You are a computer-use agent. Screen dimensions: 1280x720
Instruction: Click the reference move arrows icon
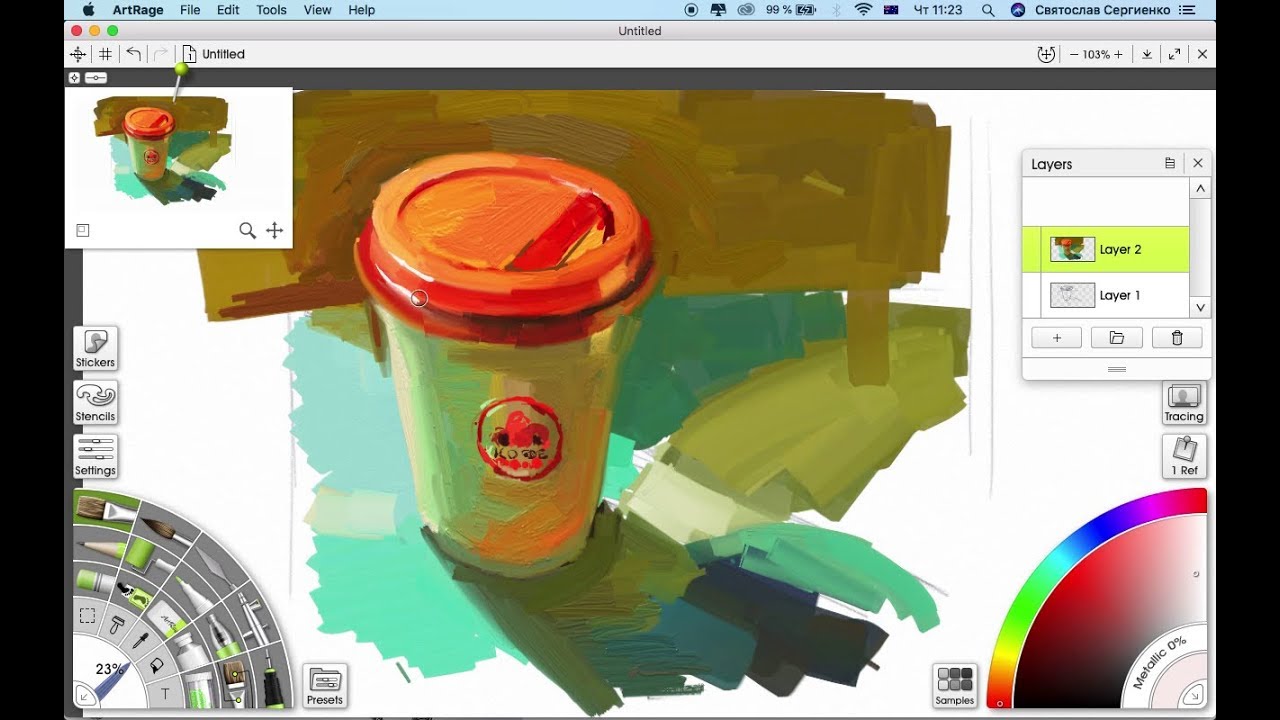275,231
